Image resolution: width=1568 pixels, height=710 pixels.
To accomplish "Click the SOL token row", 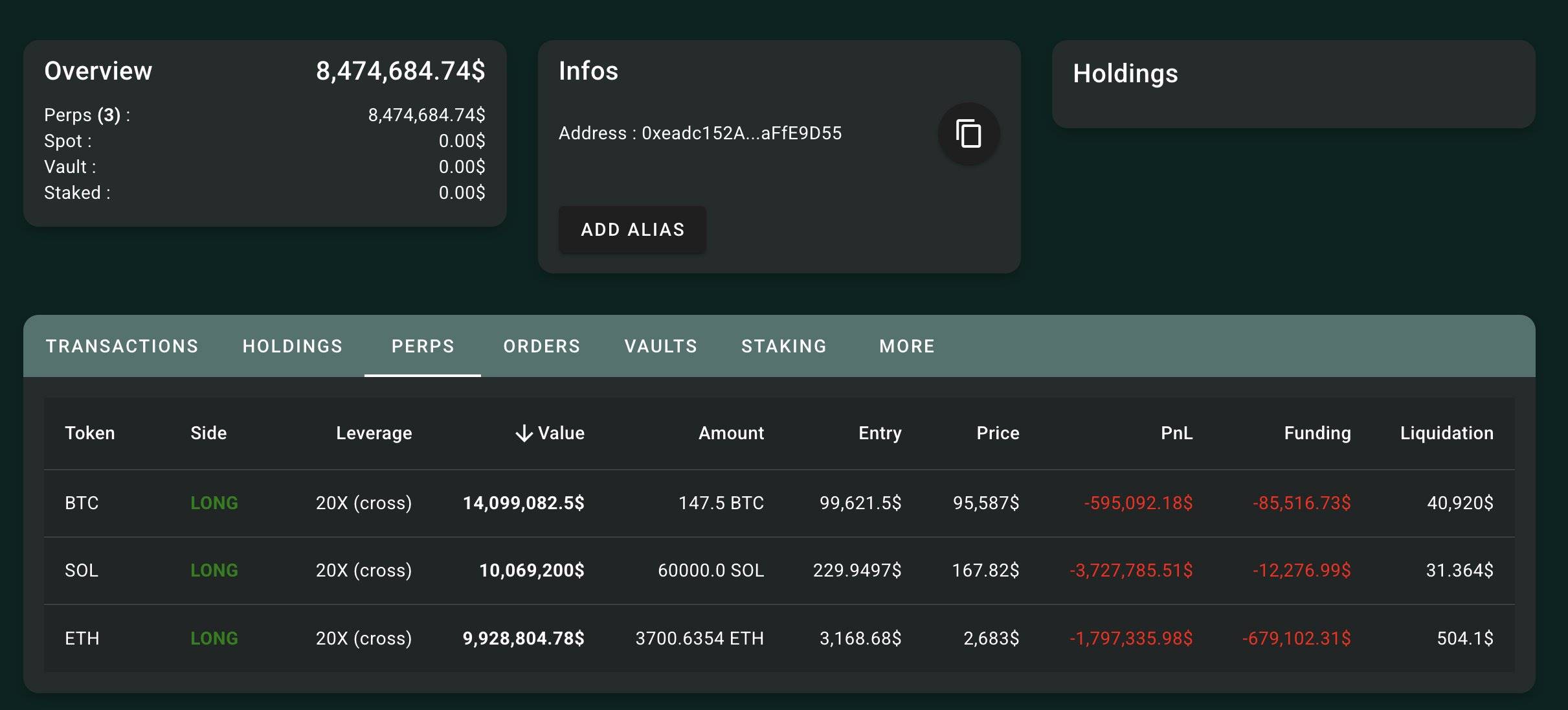I will 82,570.
